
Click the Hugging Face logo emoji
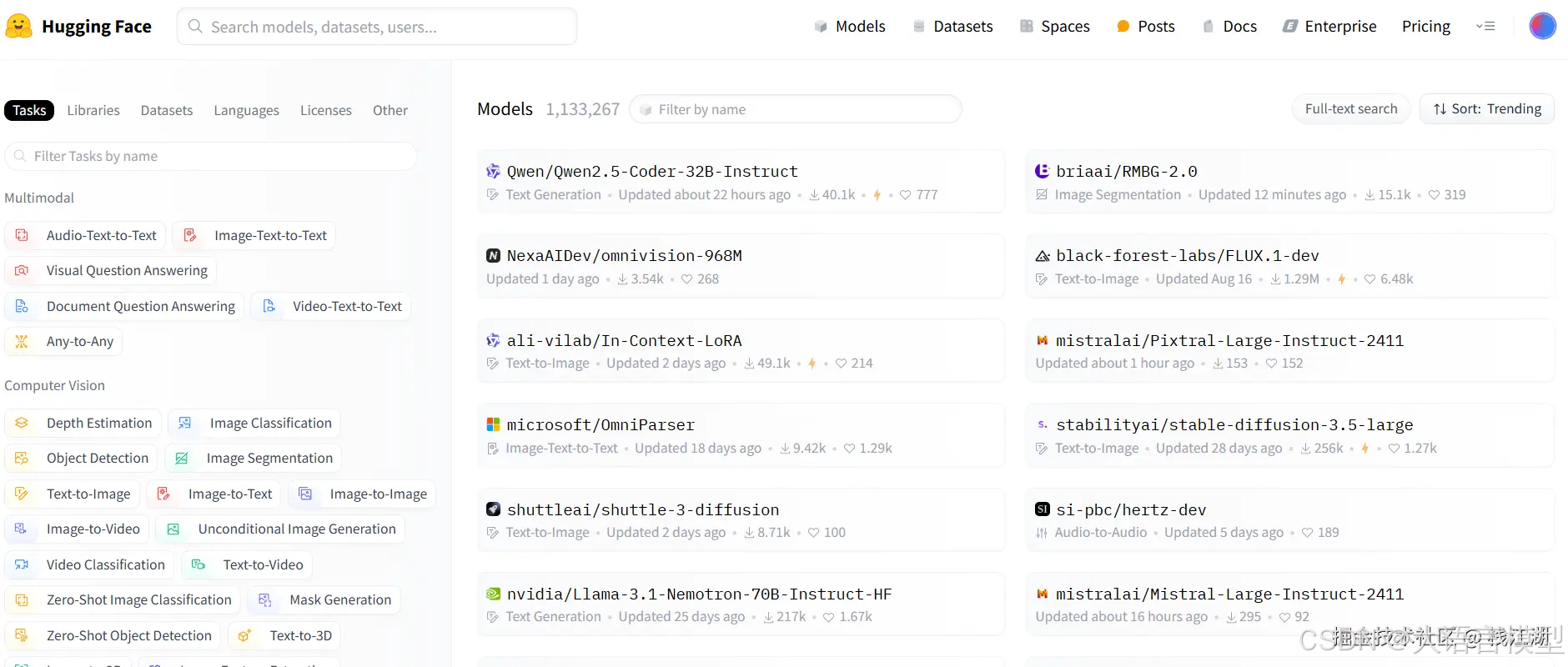click(x=18, y=26)
